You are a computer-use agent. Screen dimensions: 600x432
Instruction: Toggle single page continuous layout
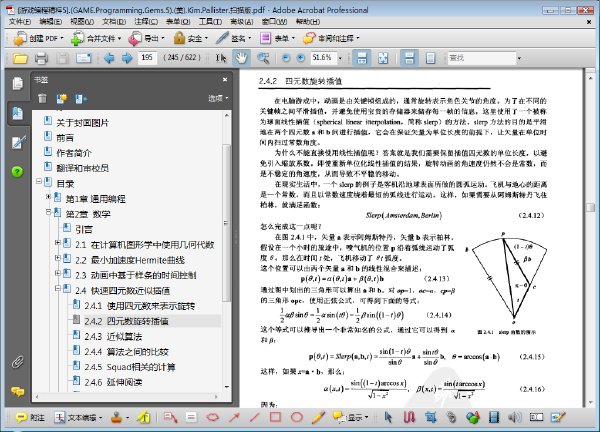pos(409,58)
